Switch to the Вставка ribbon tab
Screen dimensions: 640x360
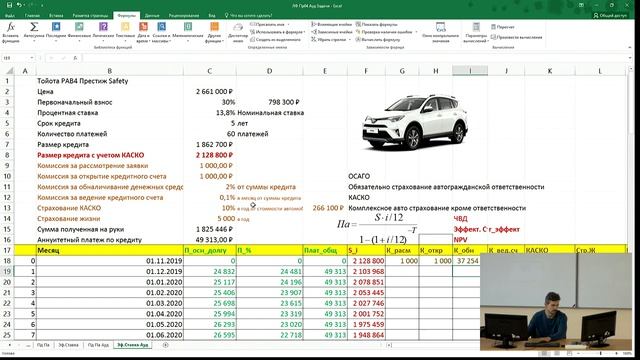pyautogui.click(x=56, y=16)
